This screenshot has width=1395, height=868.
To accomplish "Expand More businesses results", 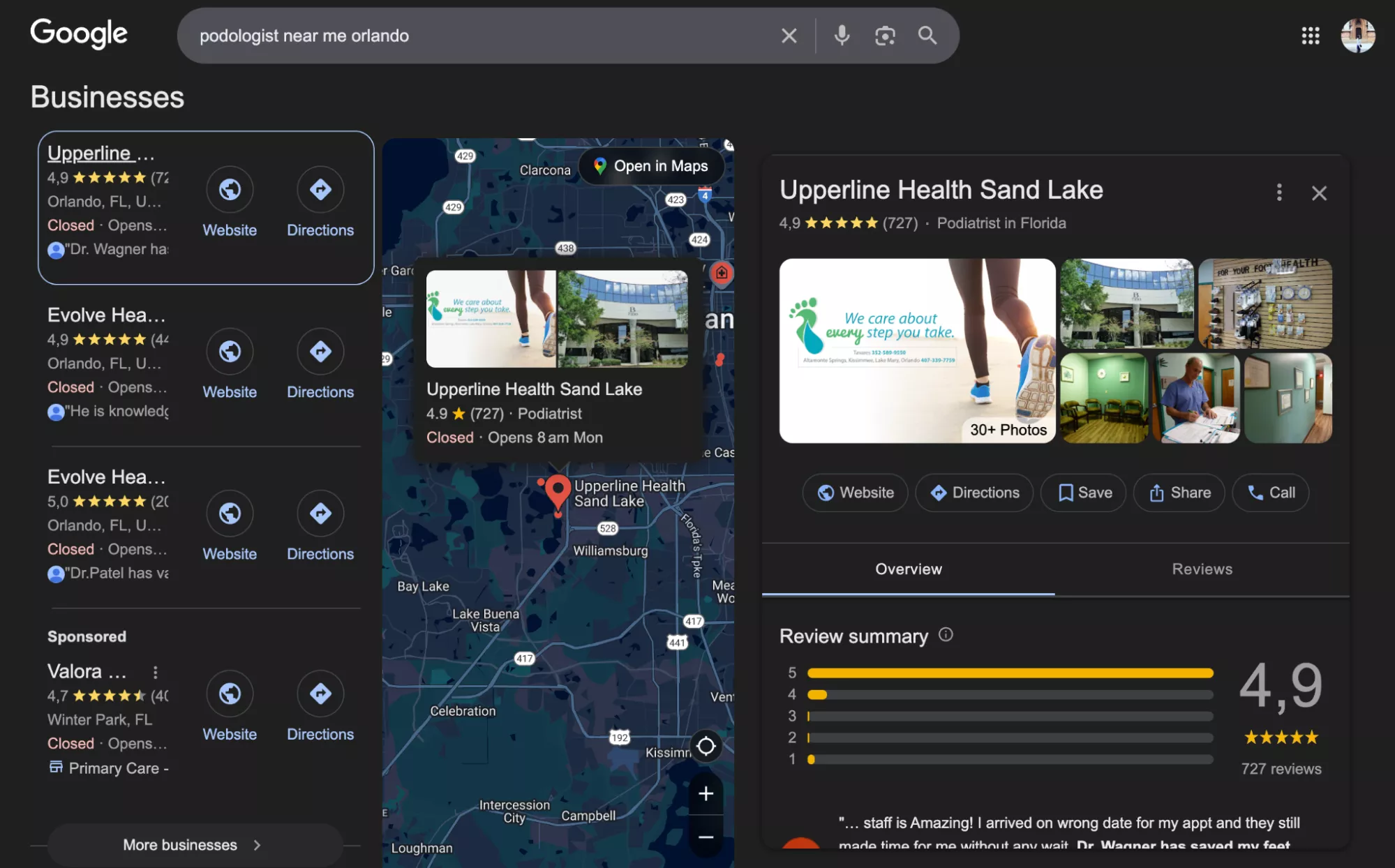I will tap(193, 844).
